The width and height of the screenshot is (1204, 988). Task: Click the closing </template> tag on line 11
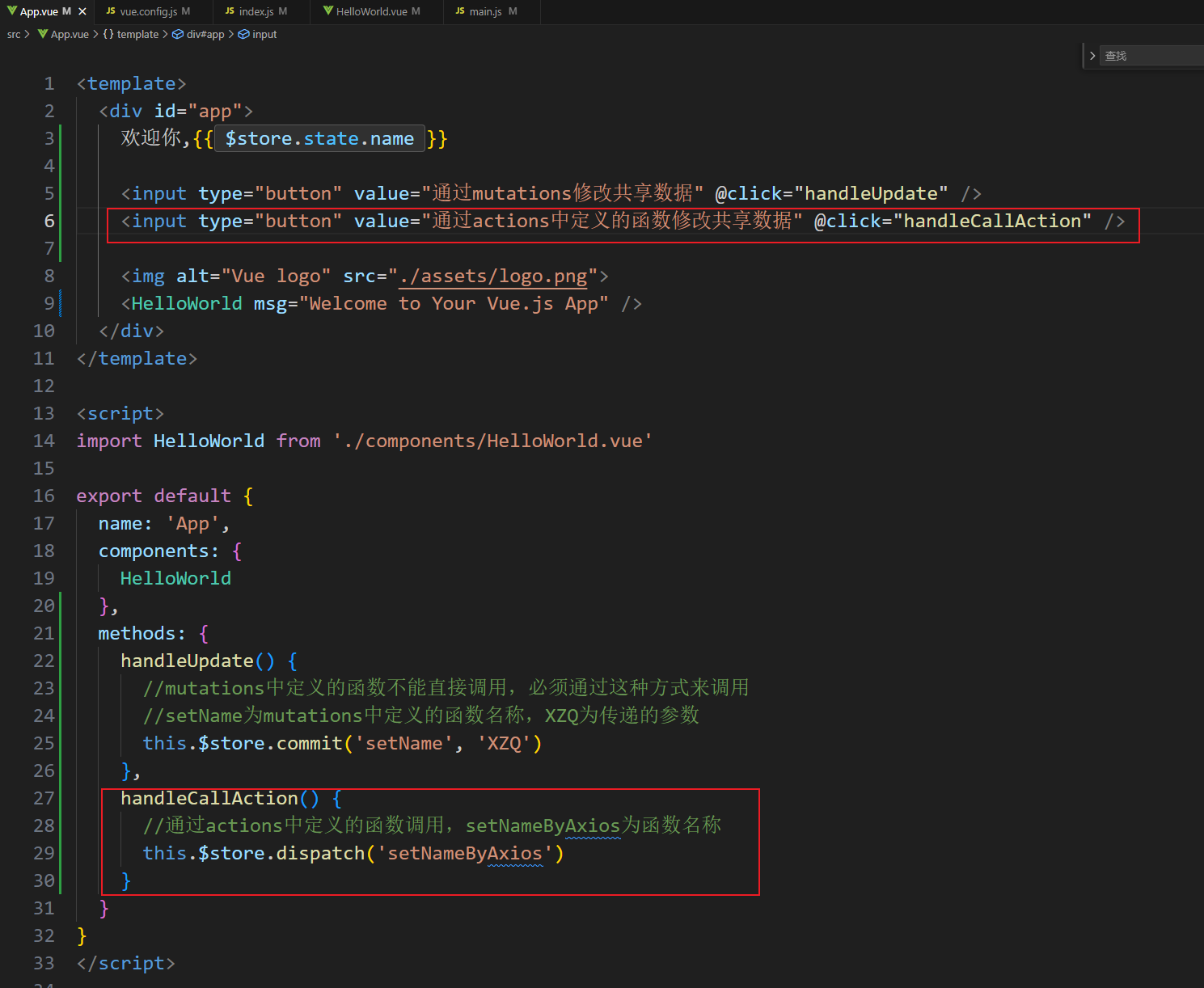point(137,358)
